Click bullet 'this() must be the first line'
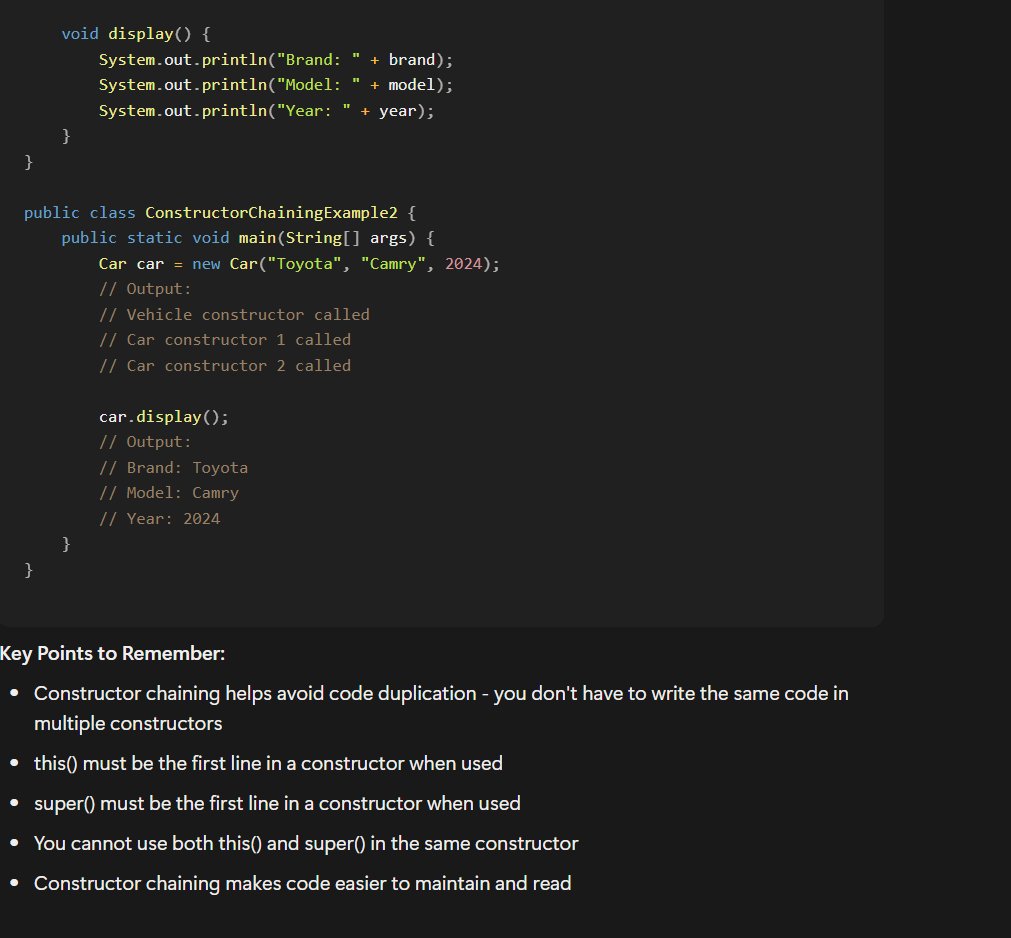 pos(268,763)
